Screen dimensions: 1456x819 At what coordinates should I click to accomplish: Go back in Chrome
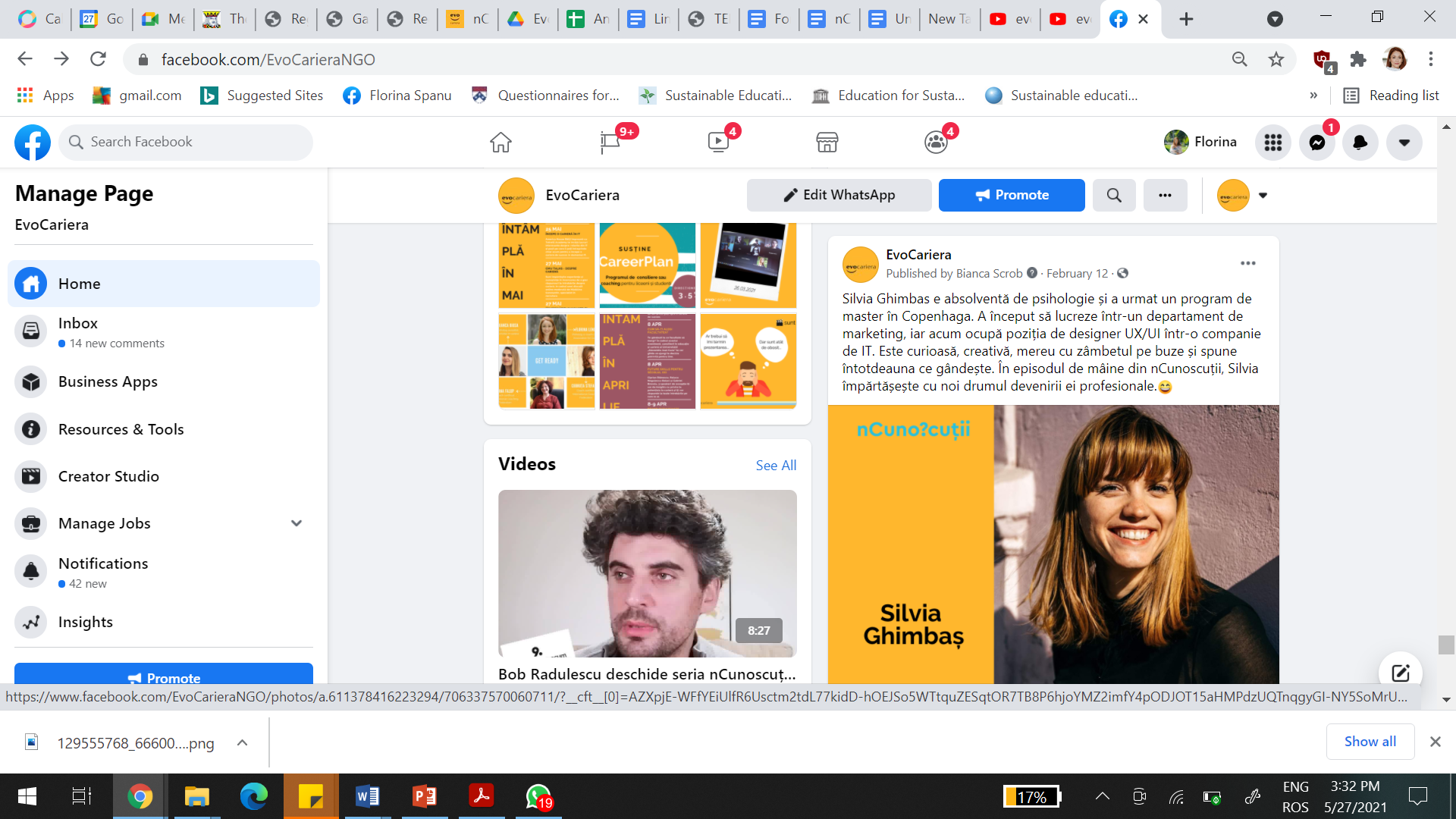25,59
